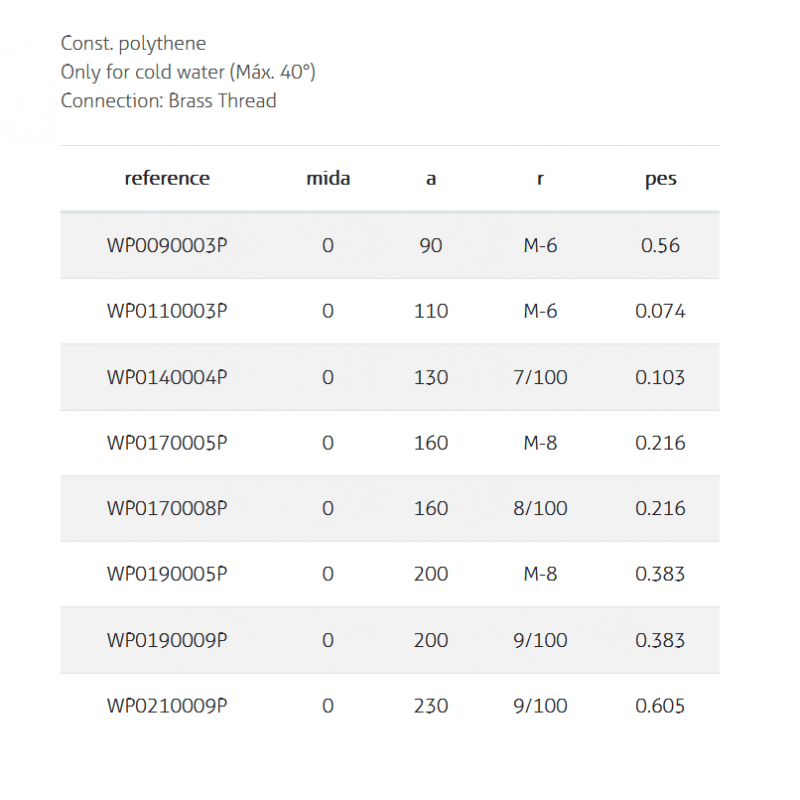Click the "a" column header

431,179
